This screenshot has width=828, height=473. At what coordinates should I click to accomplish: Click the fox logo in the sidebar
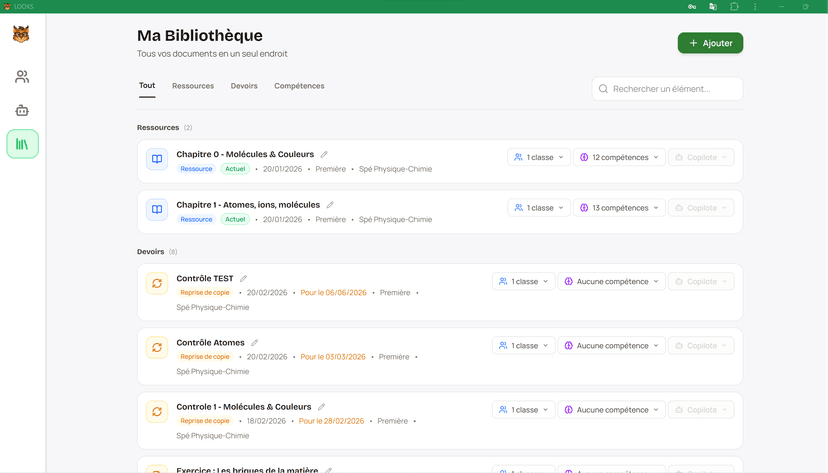pyautogui.click(x=22, y=35)
